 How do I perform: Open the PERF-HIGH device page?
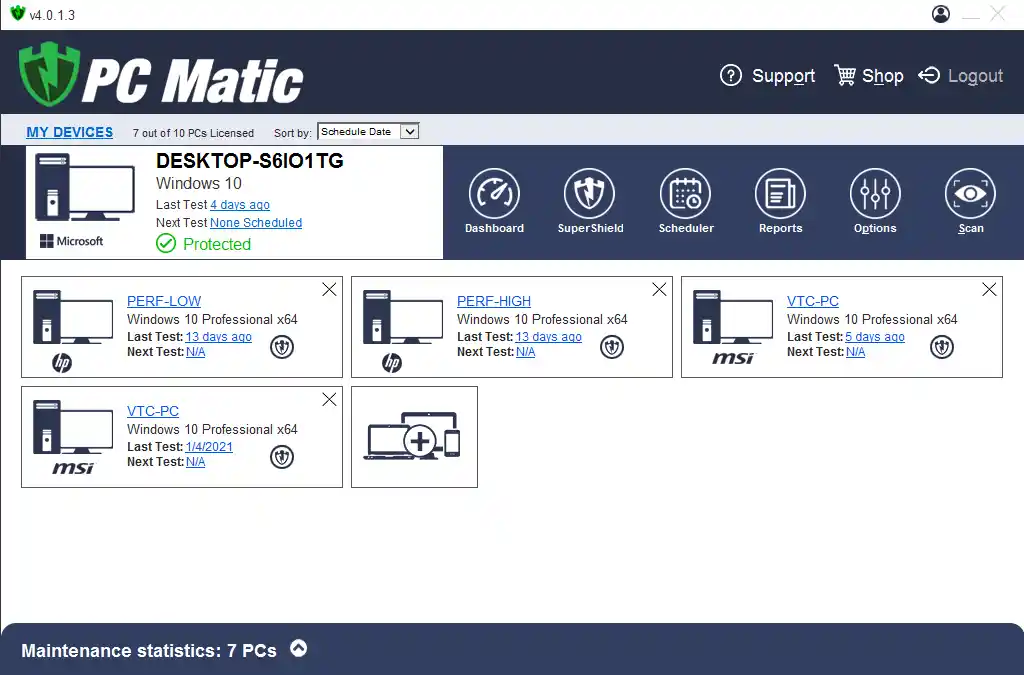point(493,301)
